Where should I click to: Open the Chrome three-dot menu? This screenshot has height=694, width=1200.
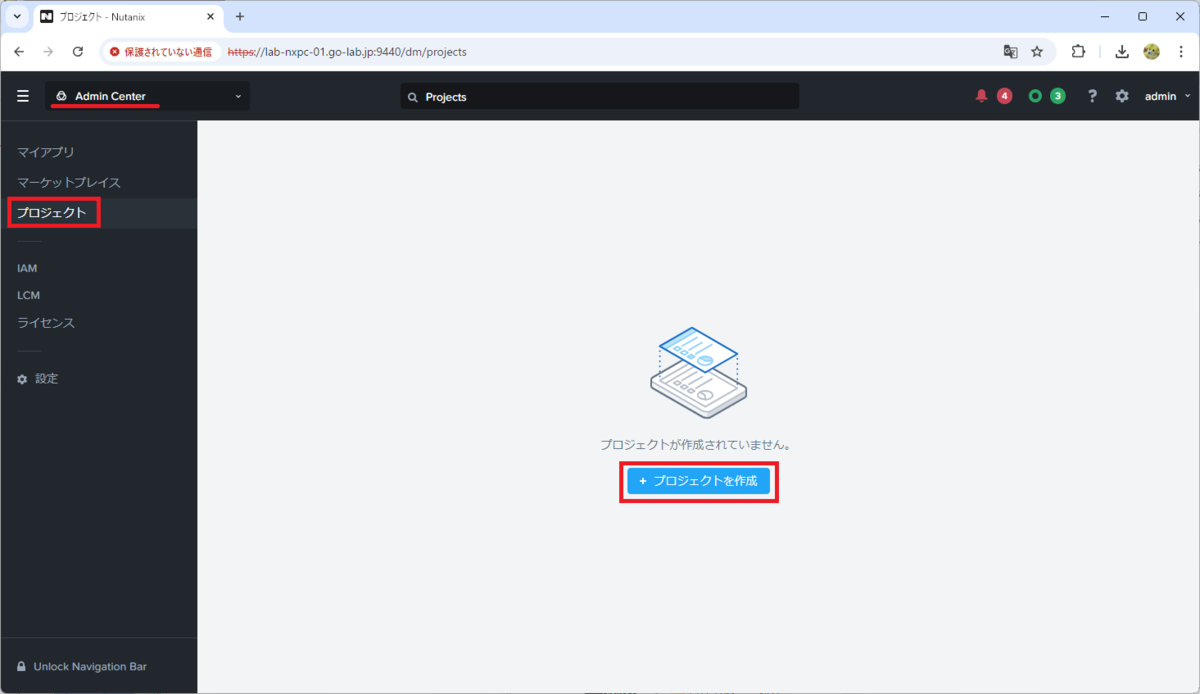click(1181, 51)
